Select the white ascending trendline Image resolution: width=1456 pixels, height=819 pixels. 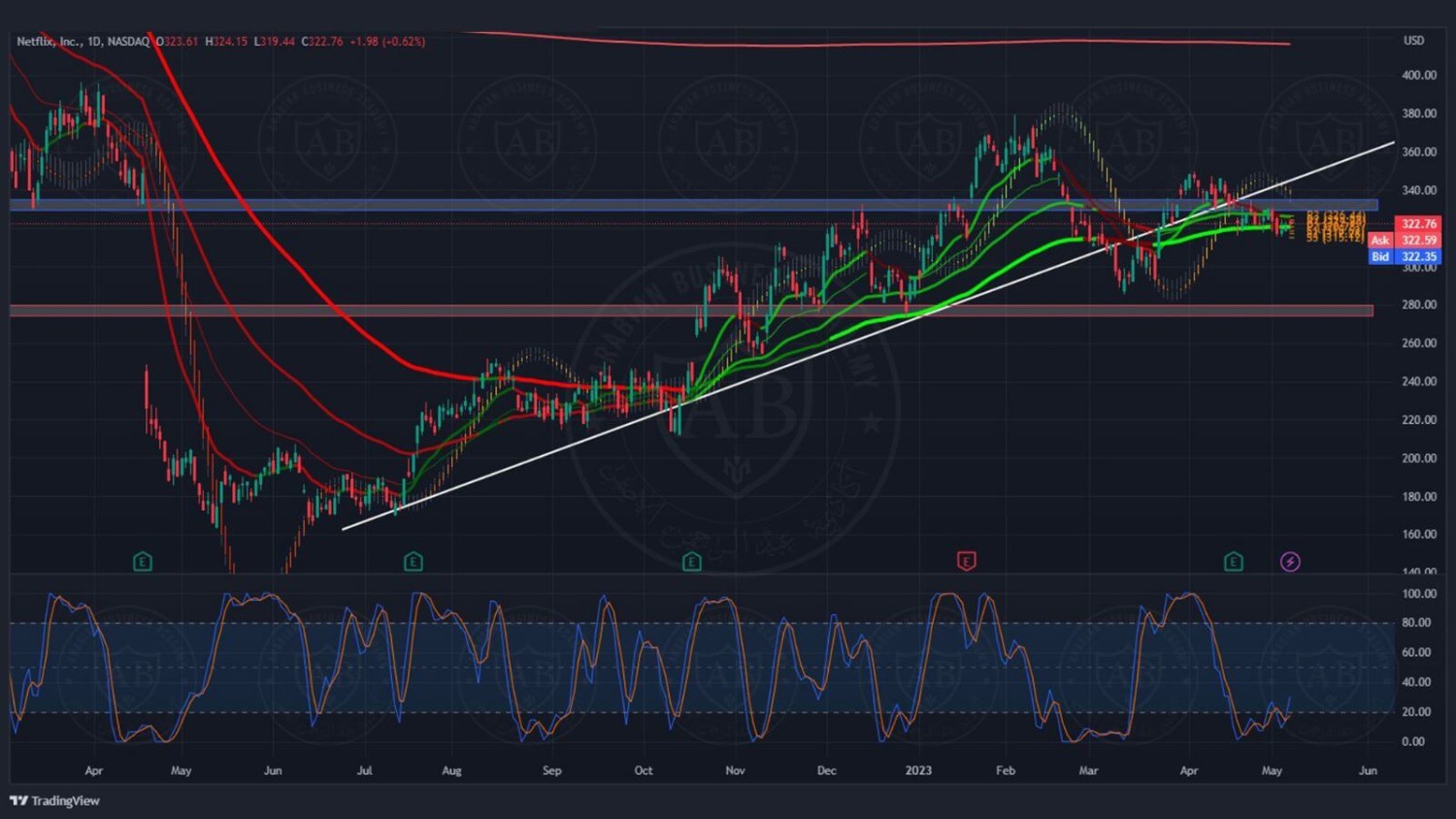[868, 336]
